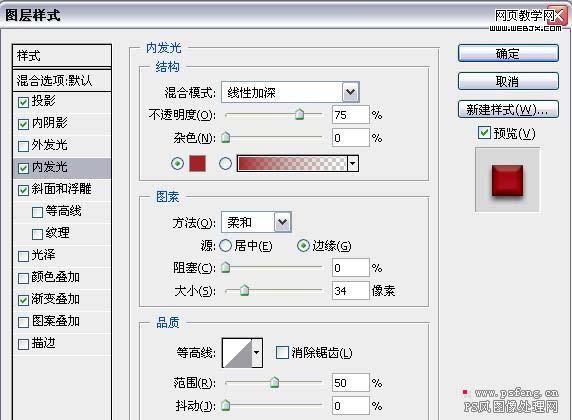Enable the 消除锯齿(L) checkbox
572x420 pixels.
[x=282, y=352]
